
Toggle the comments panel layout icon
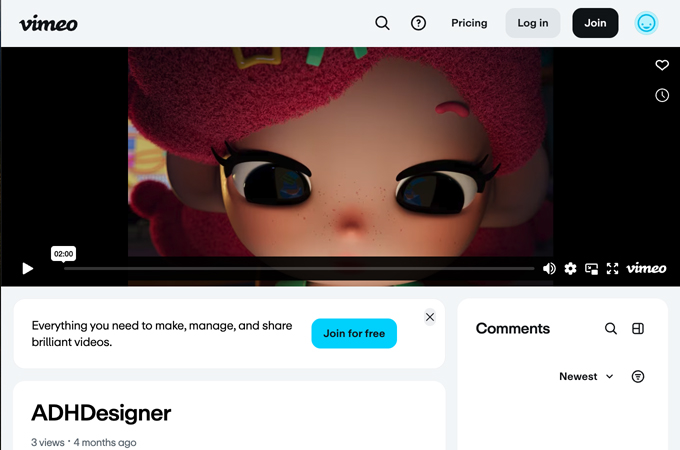(638, 329)
